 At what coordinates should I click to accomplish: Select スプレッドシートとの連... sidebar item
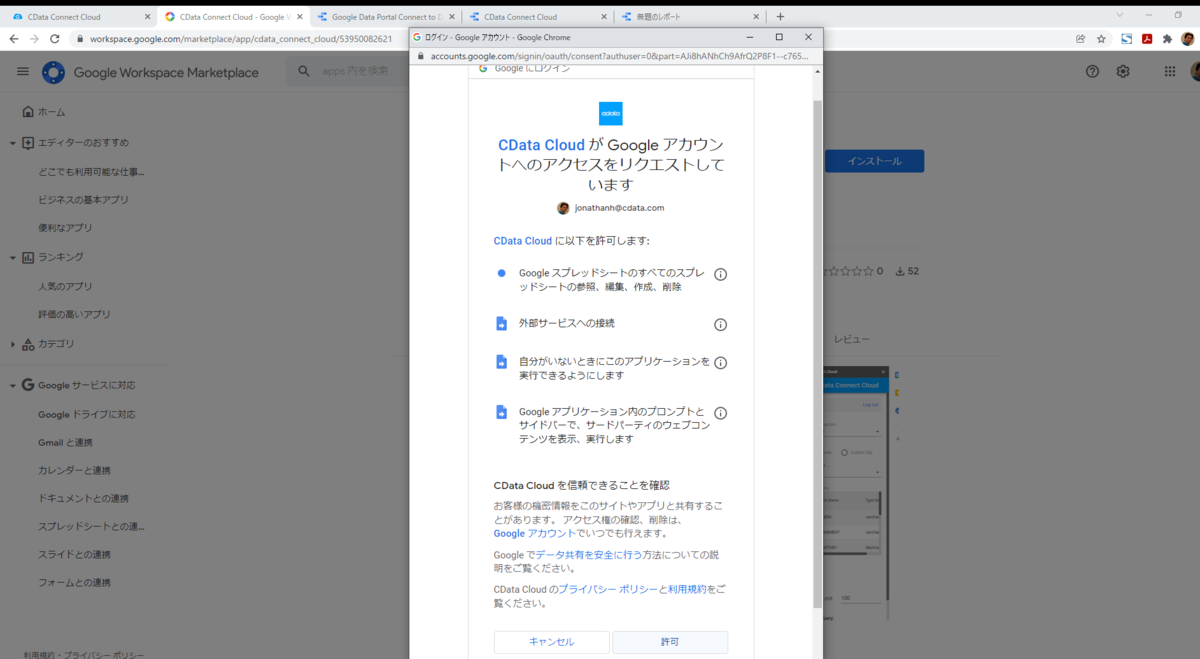[x=91, y=526]
